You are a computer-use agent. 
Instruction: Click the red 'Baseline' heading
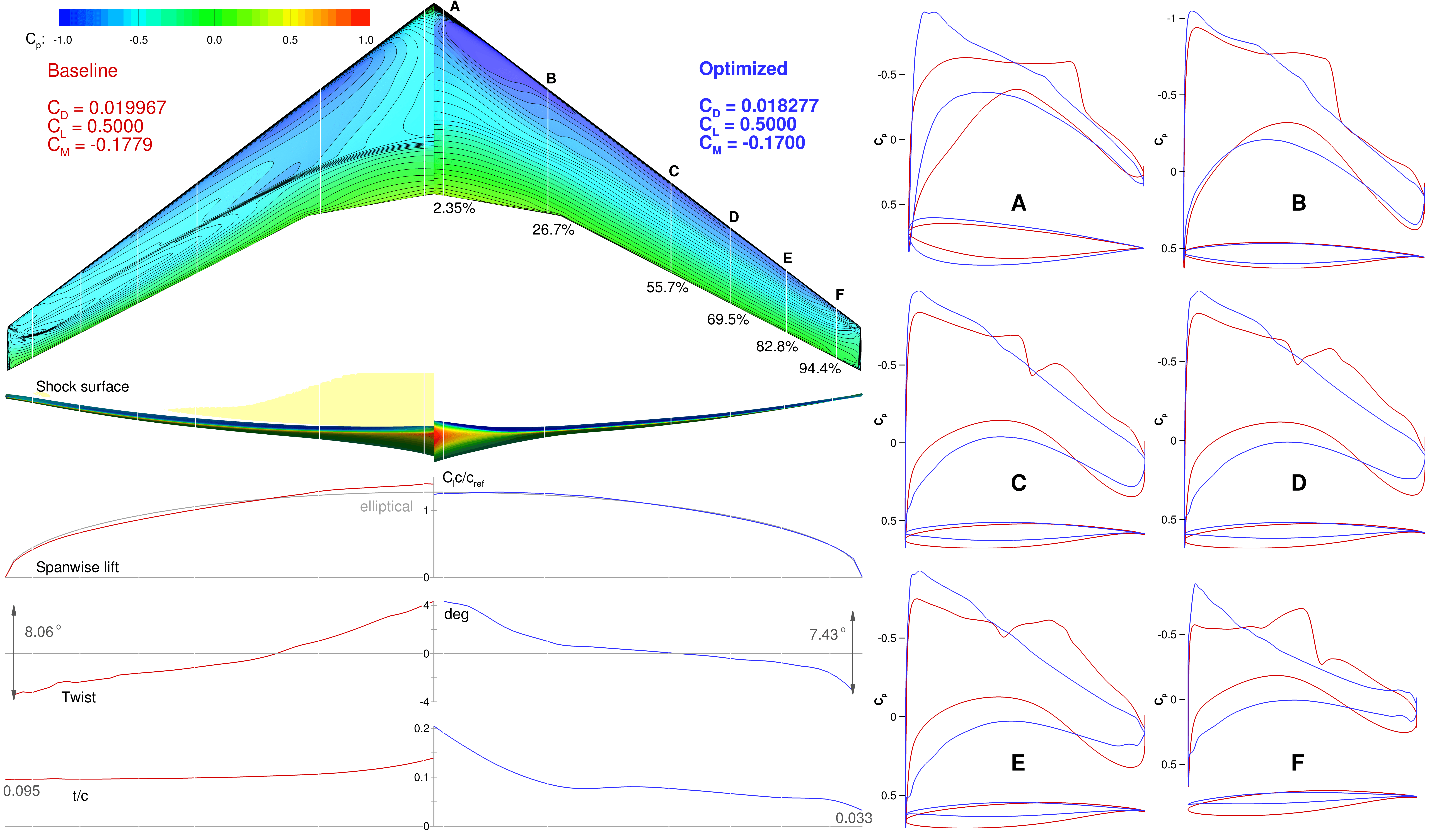tap(82, 71)
